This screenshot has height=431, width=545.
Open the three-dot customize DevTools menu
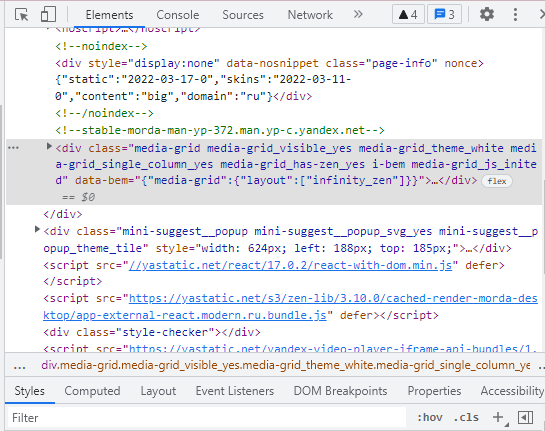point(515,15)
